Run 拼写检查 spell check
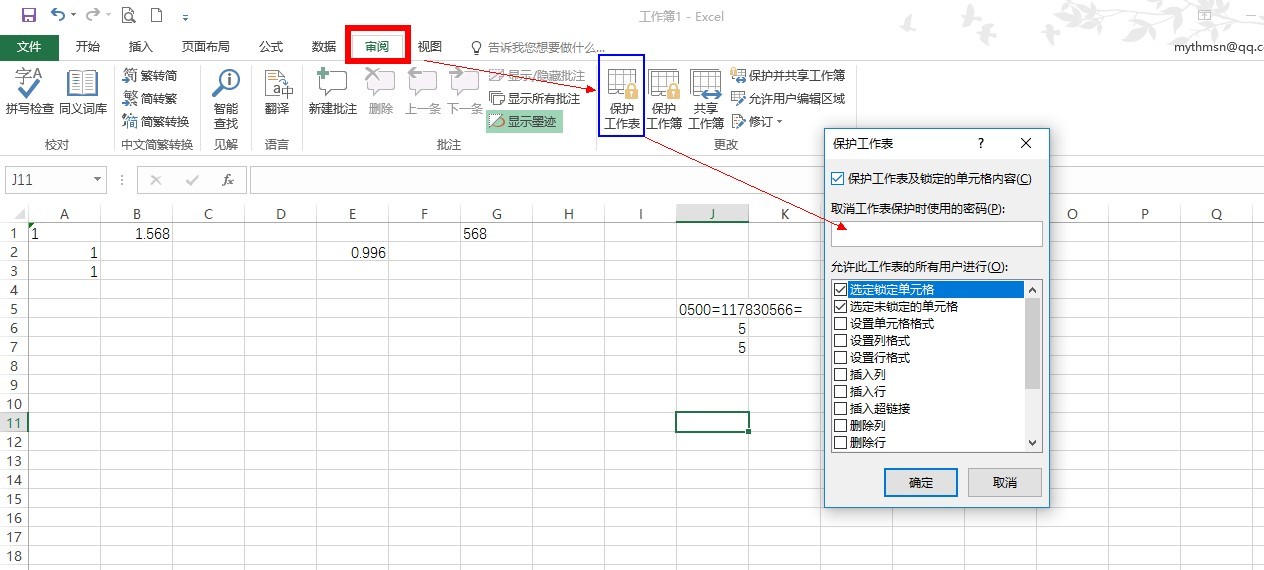 [x=29, y=92]
